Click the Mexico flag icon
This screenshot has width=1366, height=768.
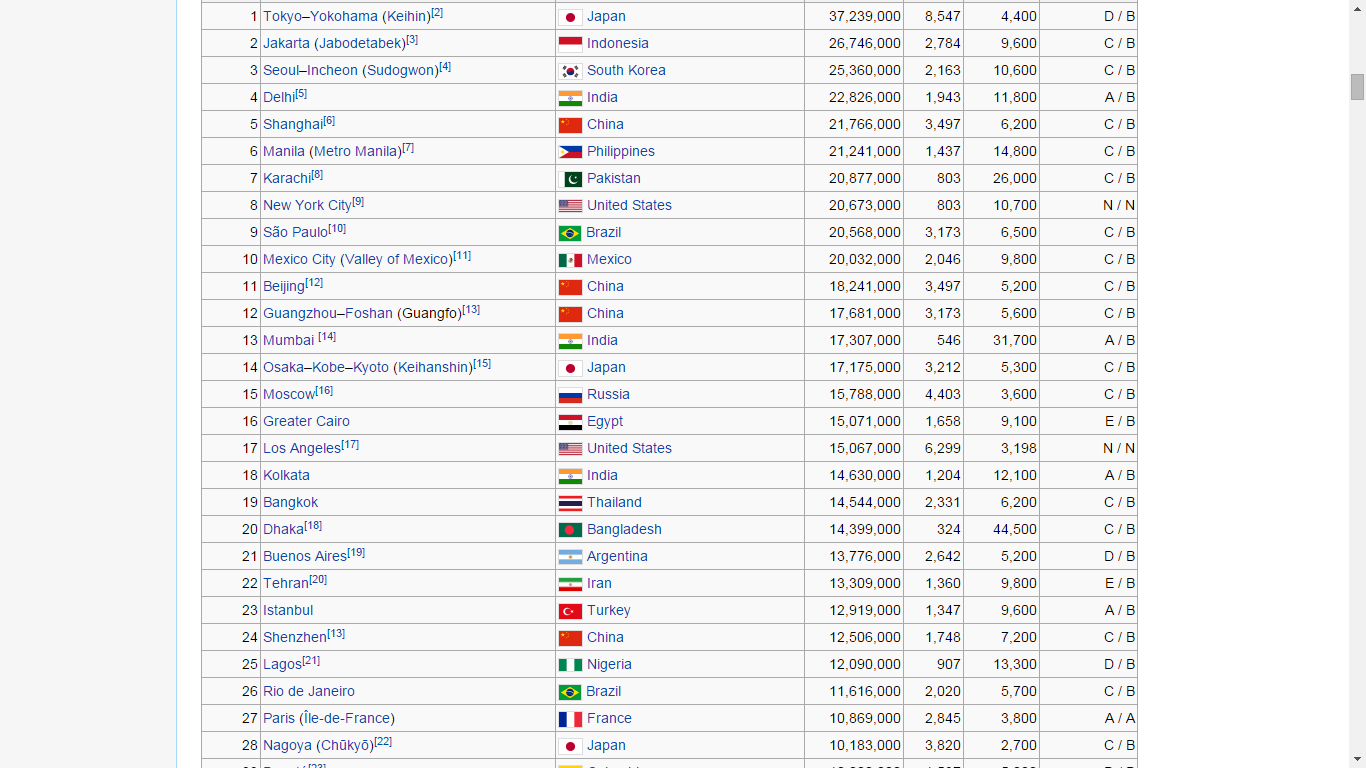click(x=570, y=260)
